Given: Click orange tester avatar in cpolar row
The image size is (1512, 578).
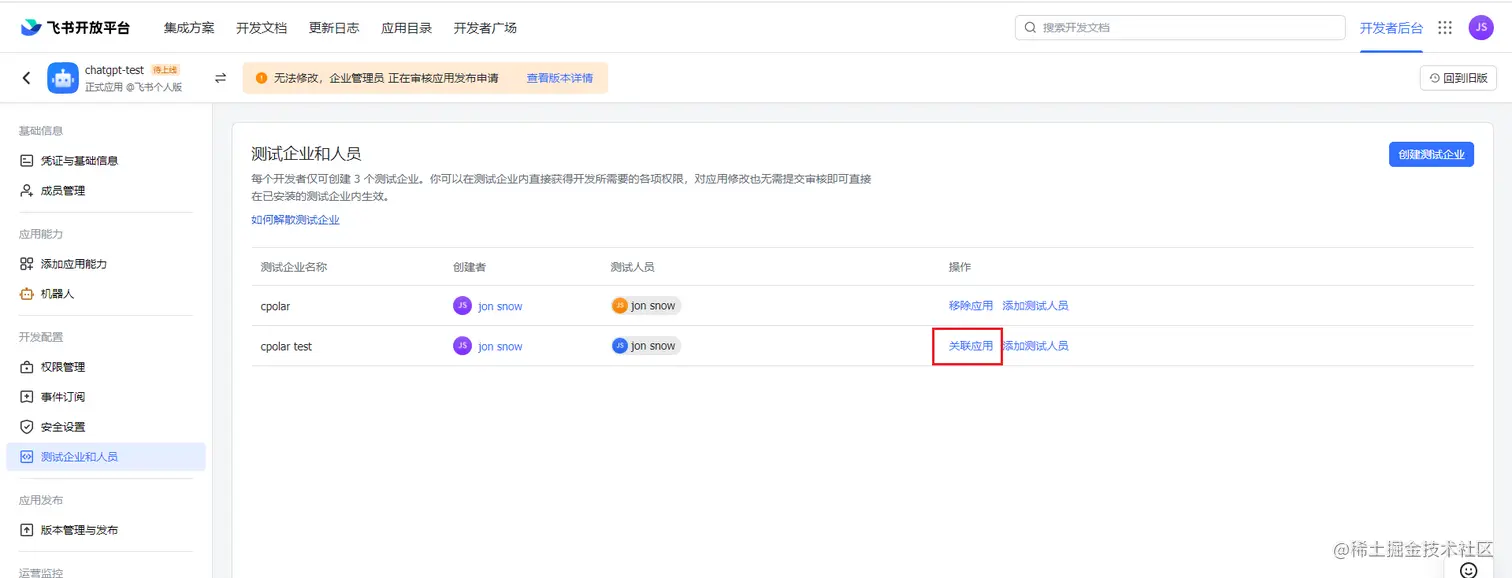Looking at the screenshot, I should coord(620,306).
